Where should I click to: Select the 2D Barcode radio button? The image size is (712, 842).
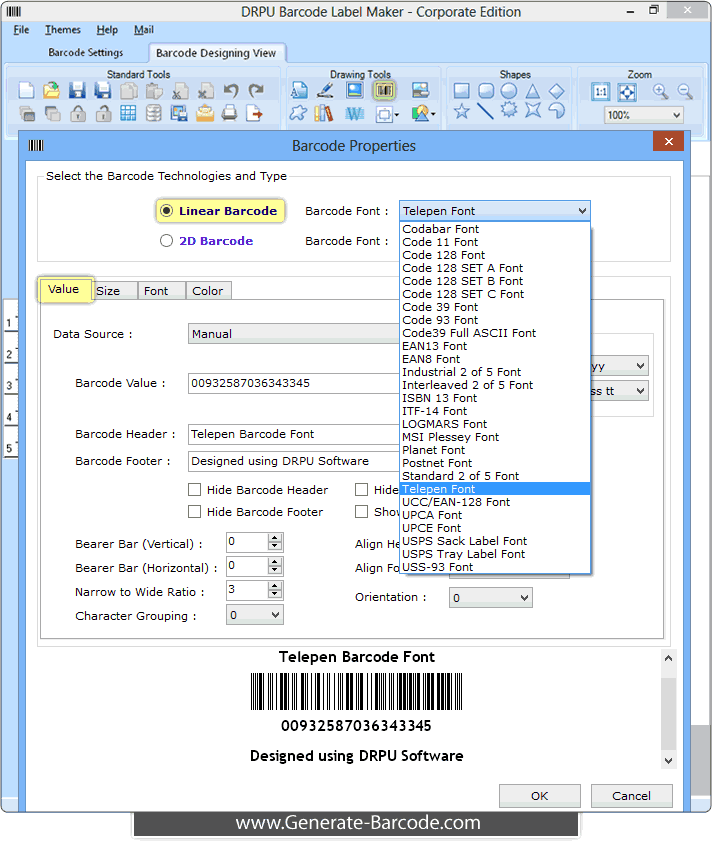(166, 241)
